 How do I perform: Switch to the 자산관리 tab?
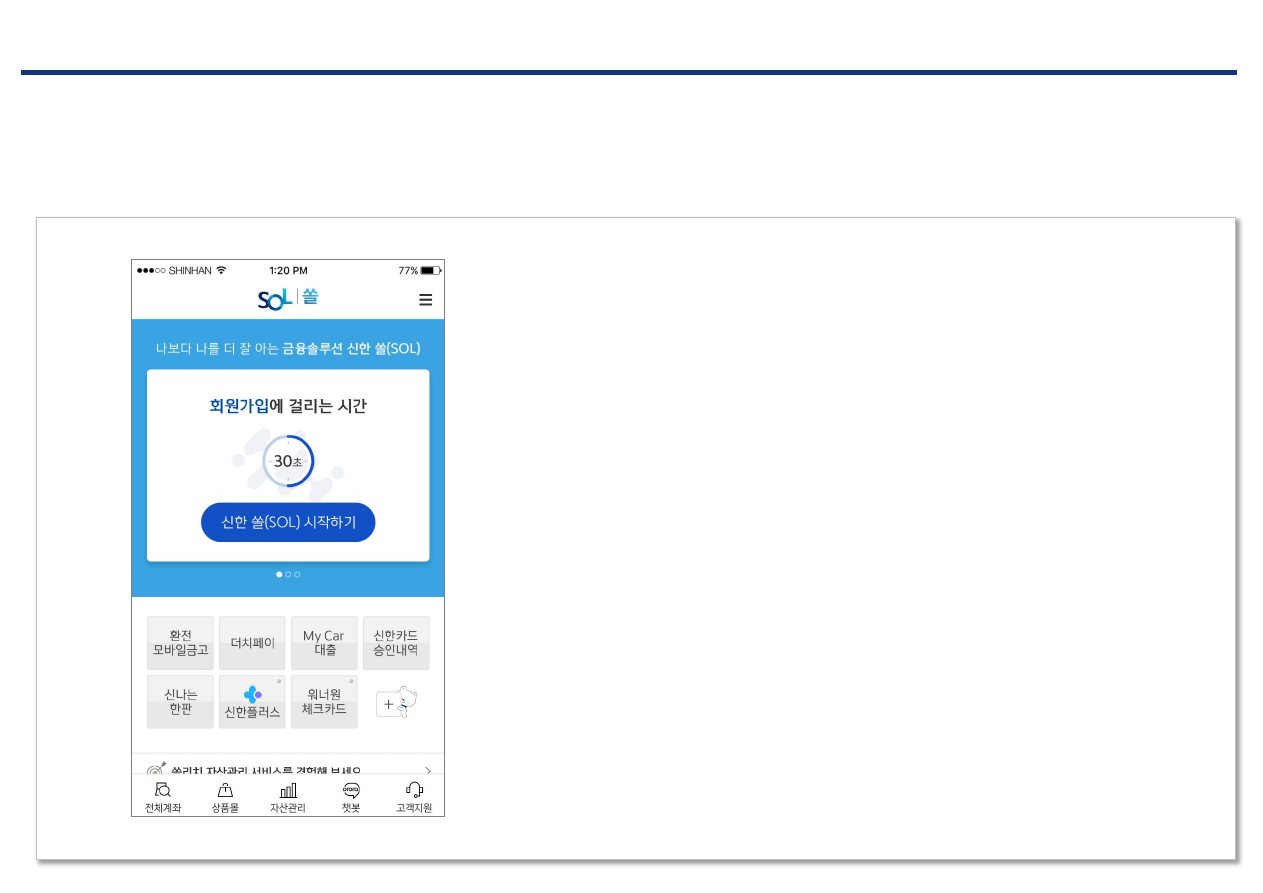point(288,798)
